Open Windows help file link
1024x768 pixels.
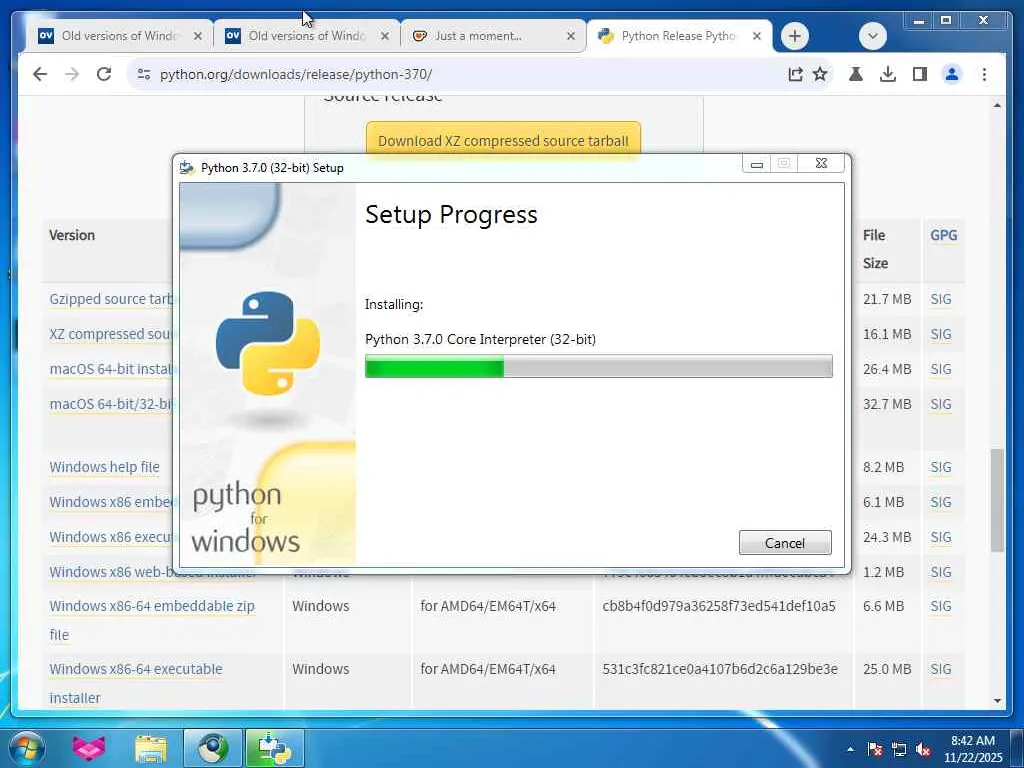[x=104, y=467]
